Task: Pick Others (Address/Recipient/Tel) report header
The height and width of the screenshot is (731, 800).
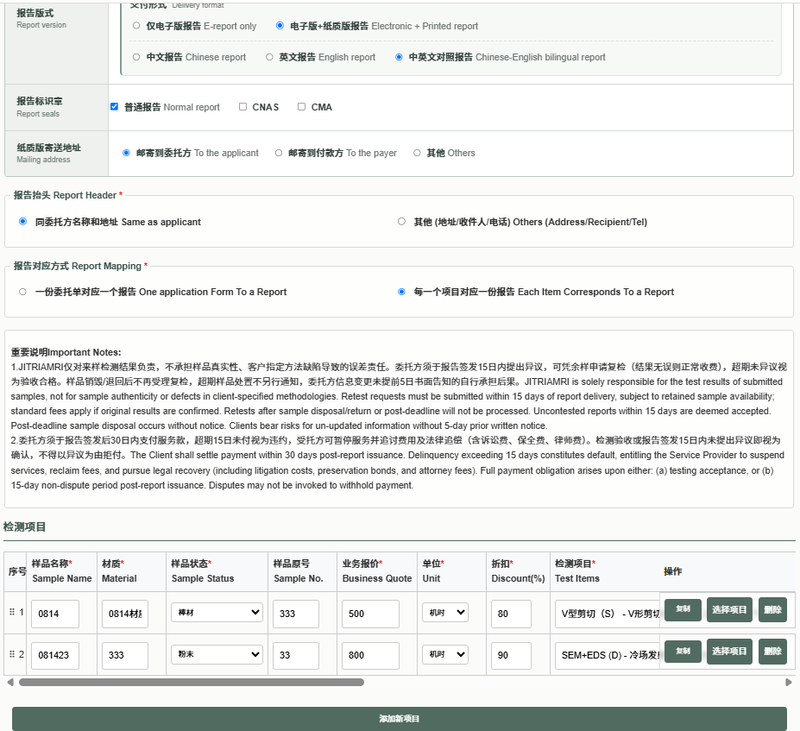Action: tap(402, 221)
